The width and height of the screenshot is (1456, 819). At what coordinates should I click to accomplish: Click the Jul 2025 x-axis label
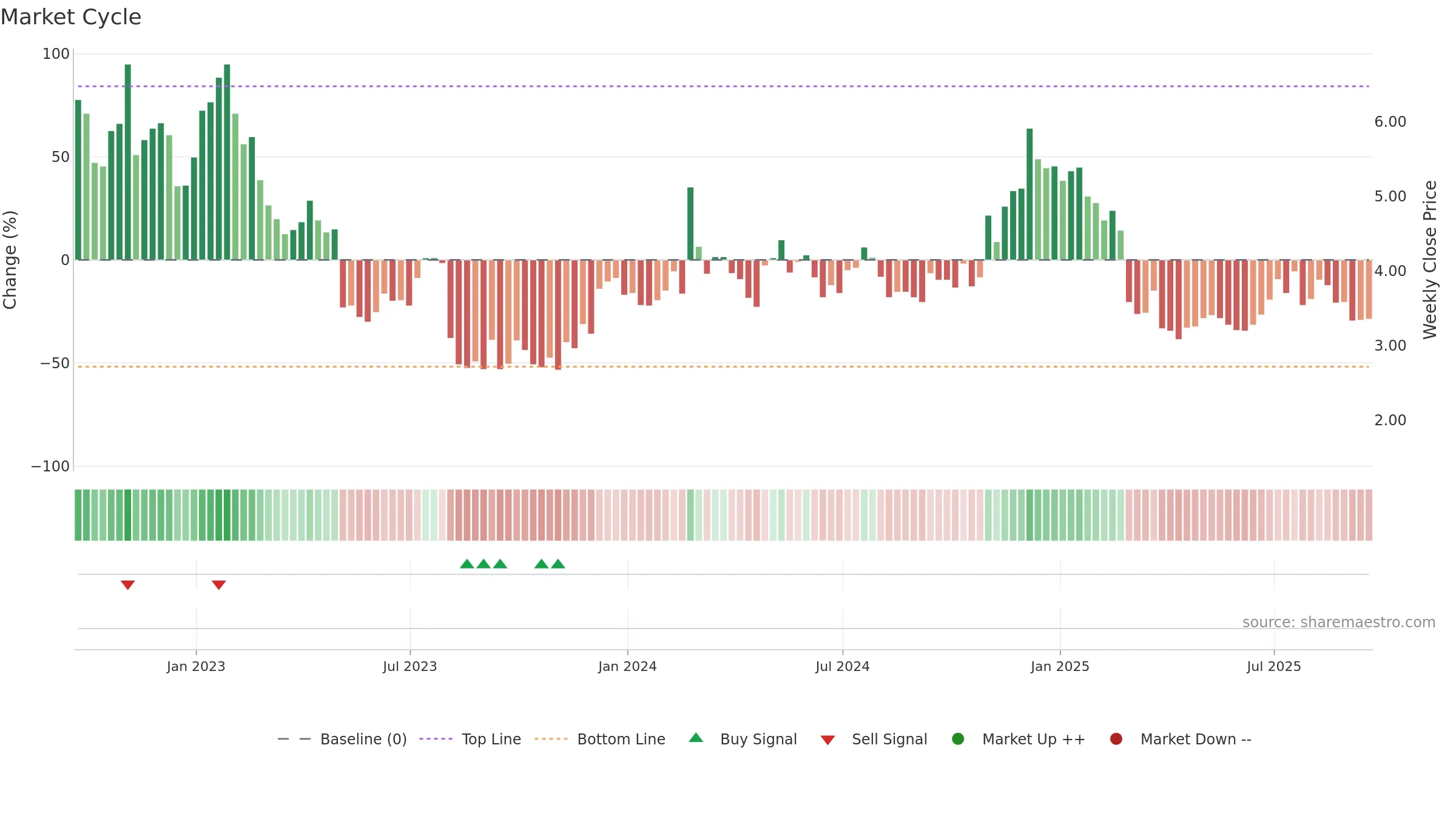(x=1274, y=667)
